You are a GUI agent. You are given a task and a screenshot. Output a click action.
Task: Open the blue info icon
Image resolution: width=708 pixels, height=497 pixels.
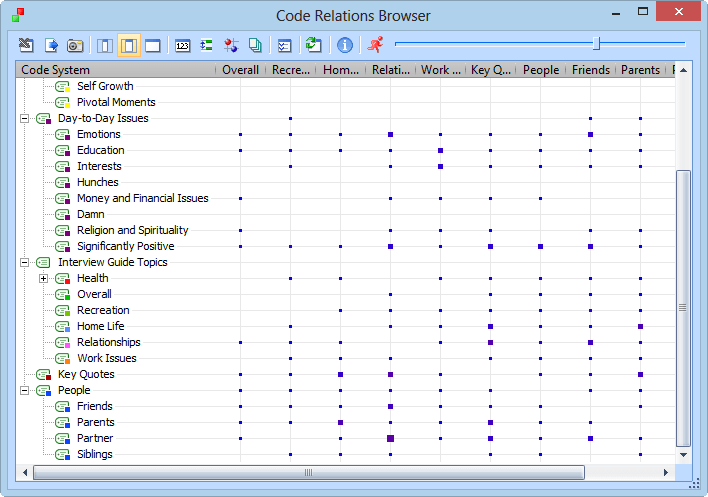(345, 45)
